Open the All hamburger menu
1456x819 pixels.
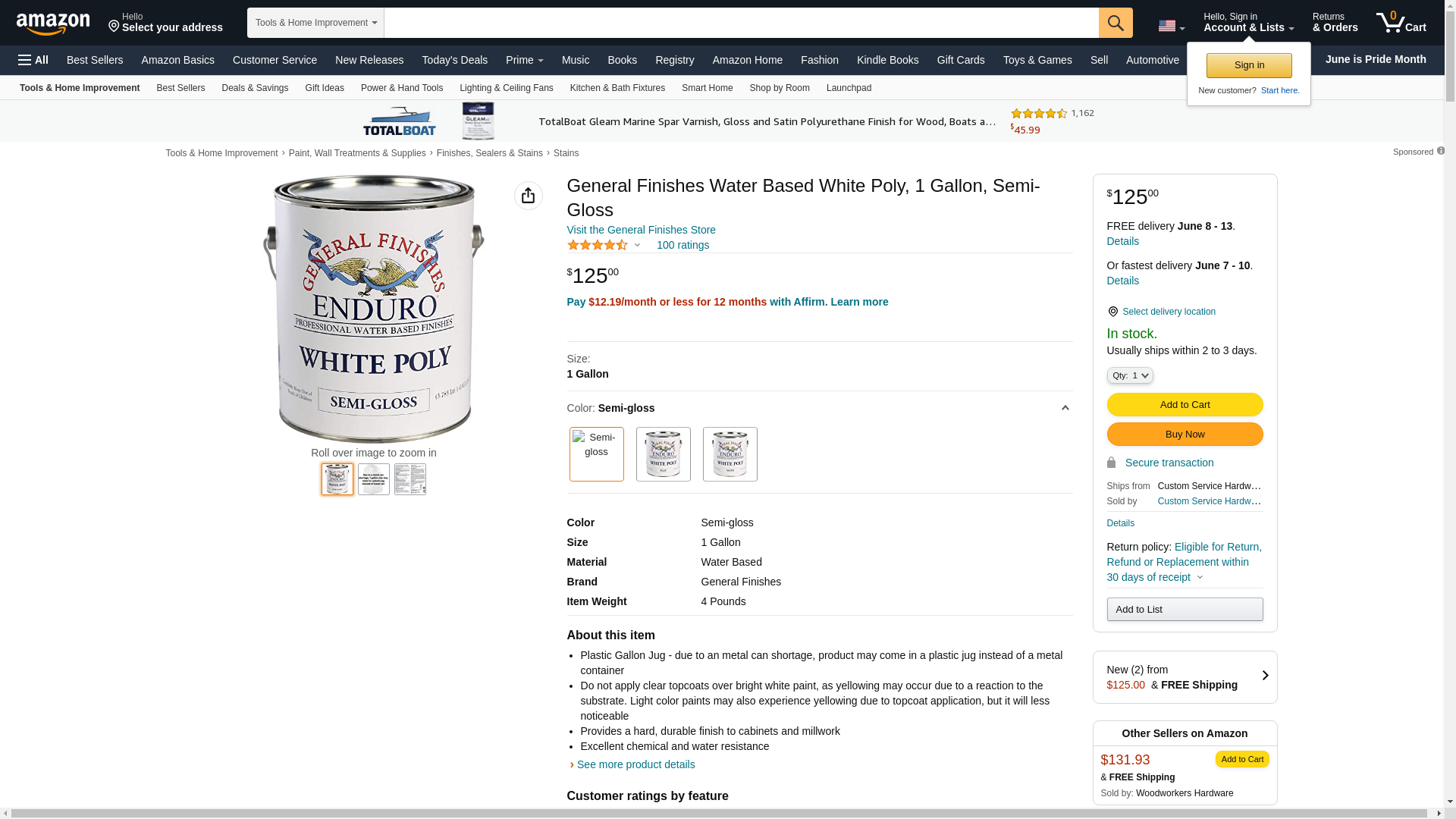pos(33,60)
